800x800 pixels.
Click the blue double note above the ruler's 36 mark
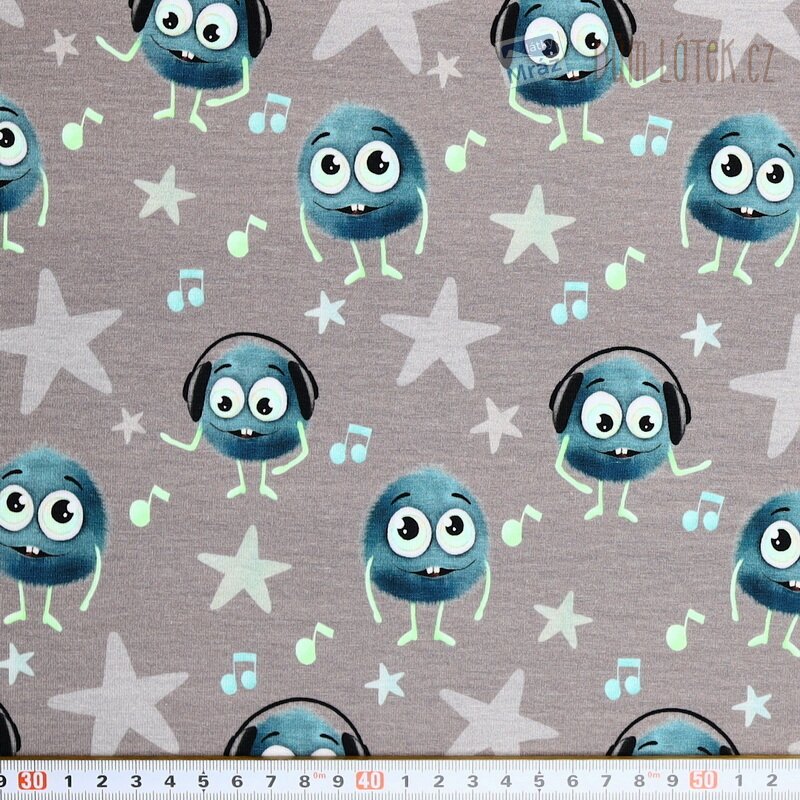pyautogui.click(x=240, y=673)
